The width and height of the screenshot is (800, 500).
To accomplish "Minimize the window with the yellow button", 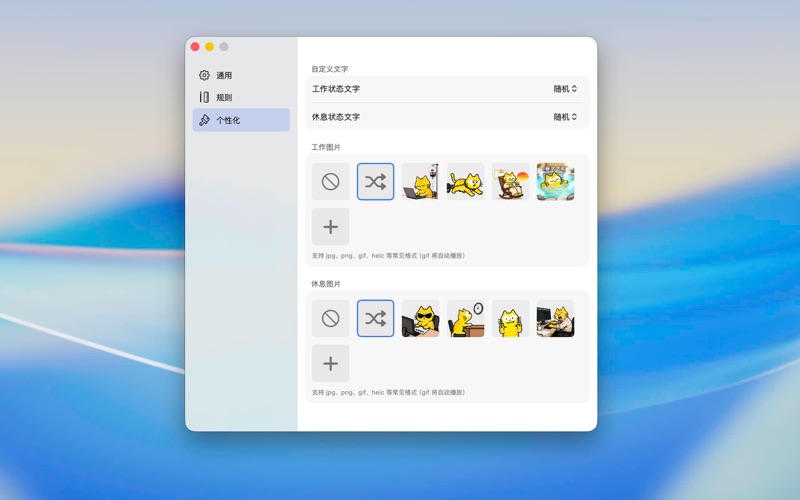I will point(209,47).
